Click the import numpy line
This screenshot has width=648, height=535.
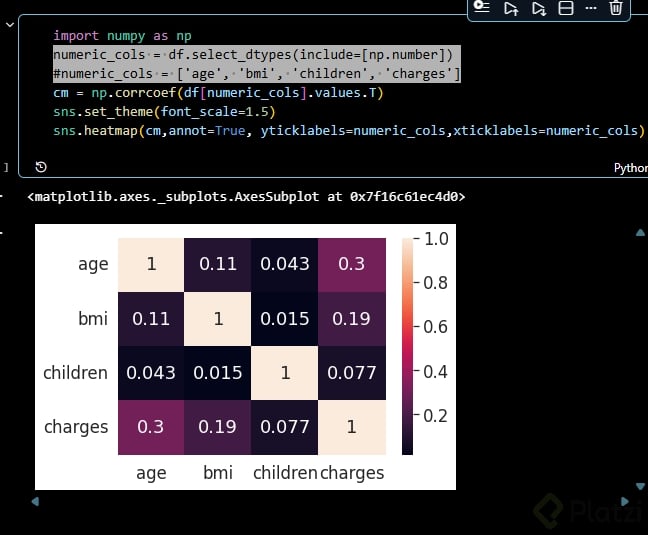click(x=122, y=36)
